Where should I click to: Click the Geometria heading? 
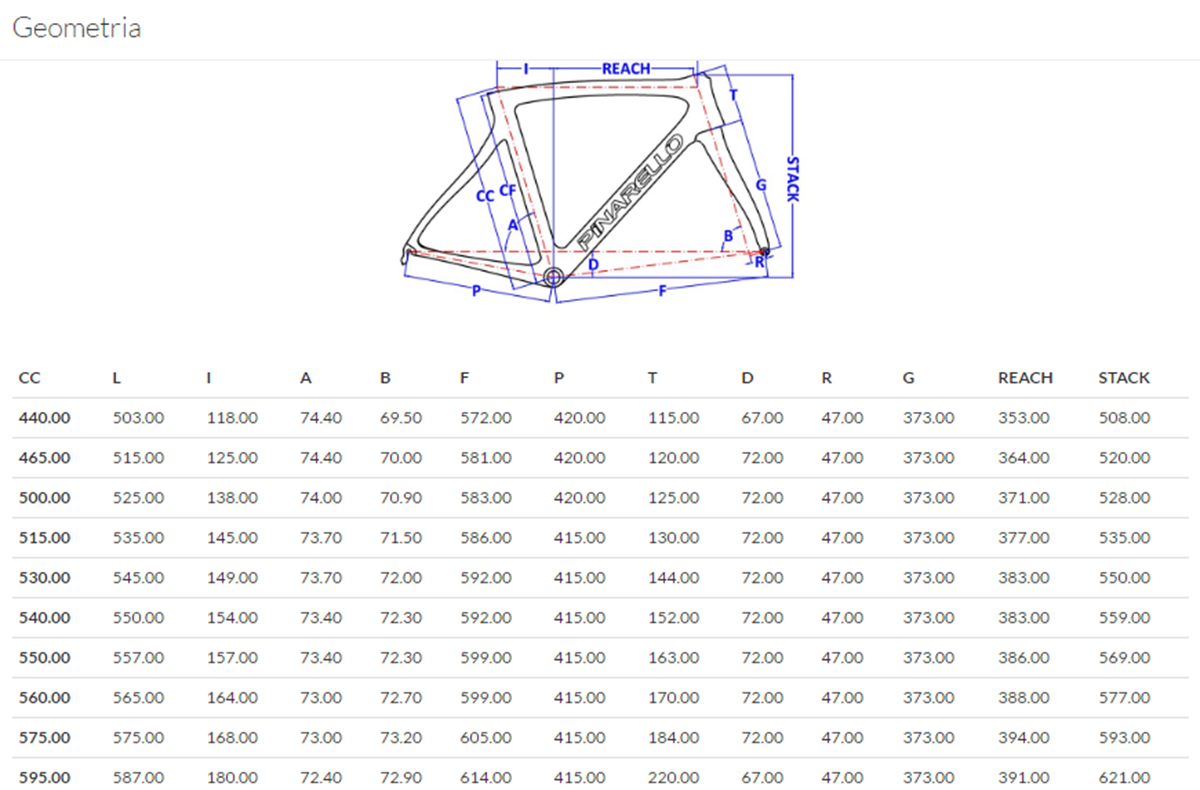(x=76, y=28)
